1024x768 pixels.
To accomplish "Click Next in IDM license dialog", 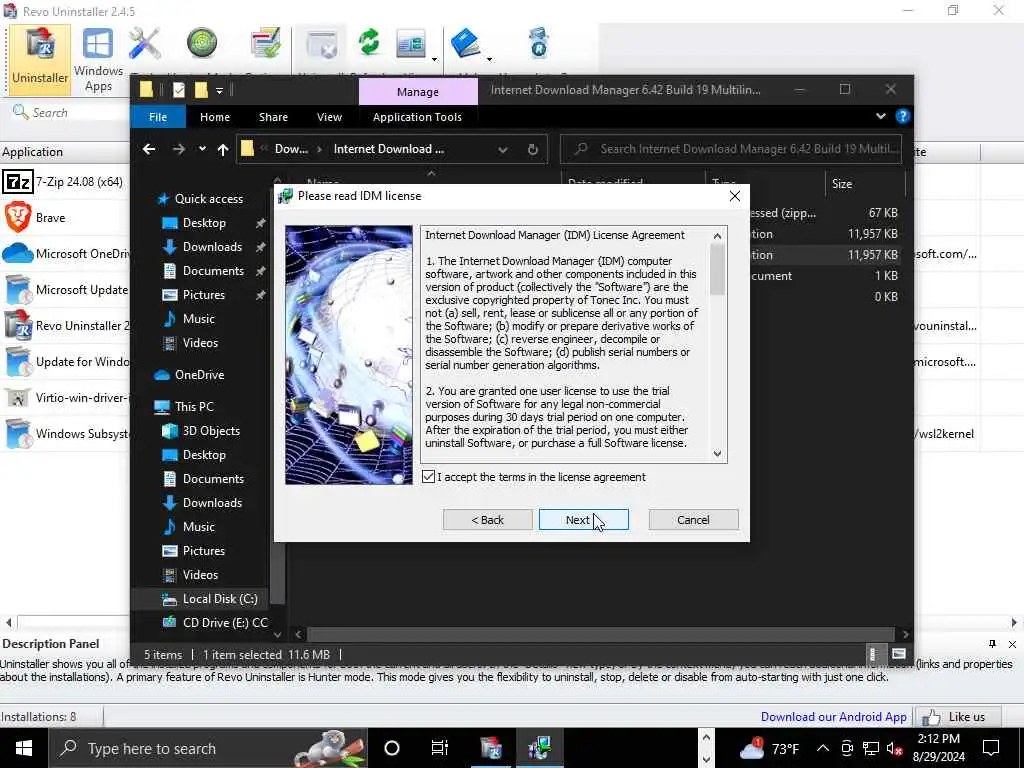I will click(x=584, y=520).
